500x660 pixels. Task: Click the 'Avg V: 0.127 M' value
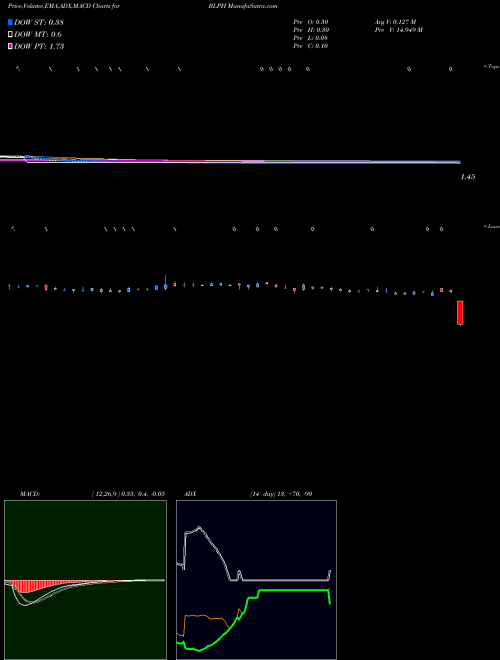pyautogui.click(x=396, y=22)
